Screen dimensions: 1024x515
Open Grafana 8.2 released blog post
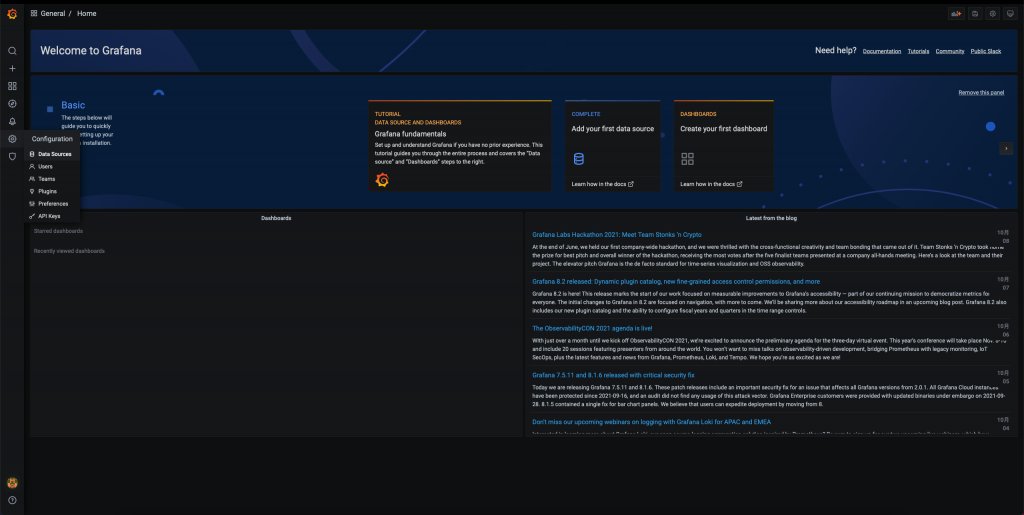[x=676, y=282]
